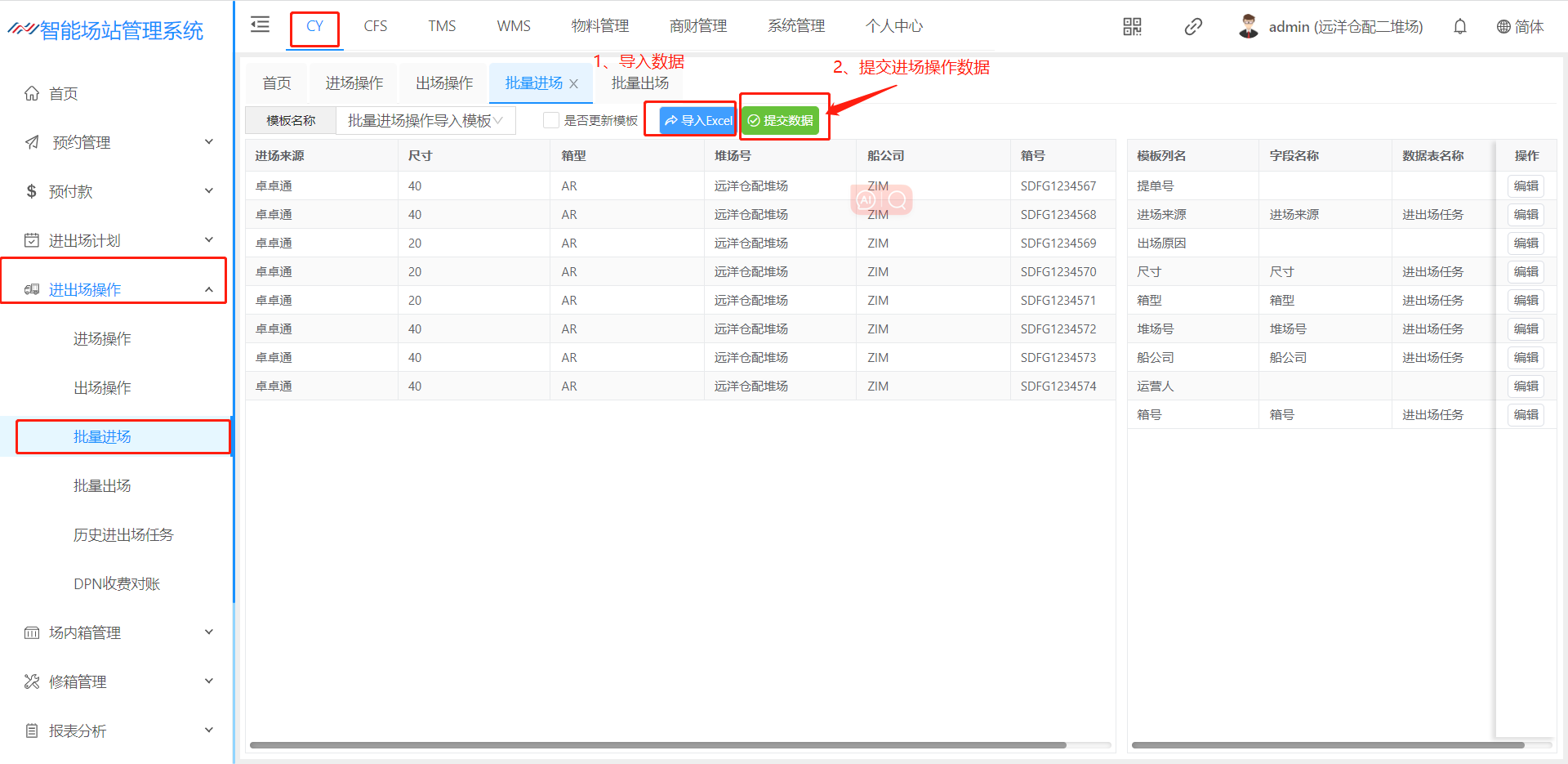
Task: Click the chain link icon in header
Action: (1193, 27)
